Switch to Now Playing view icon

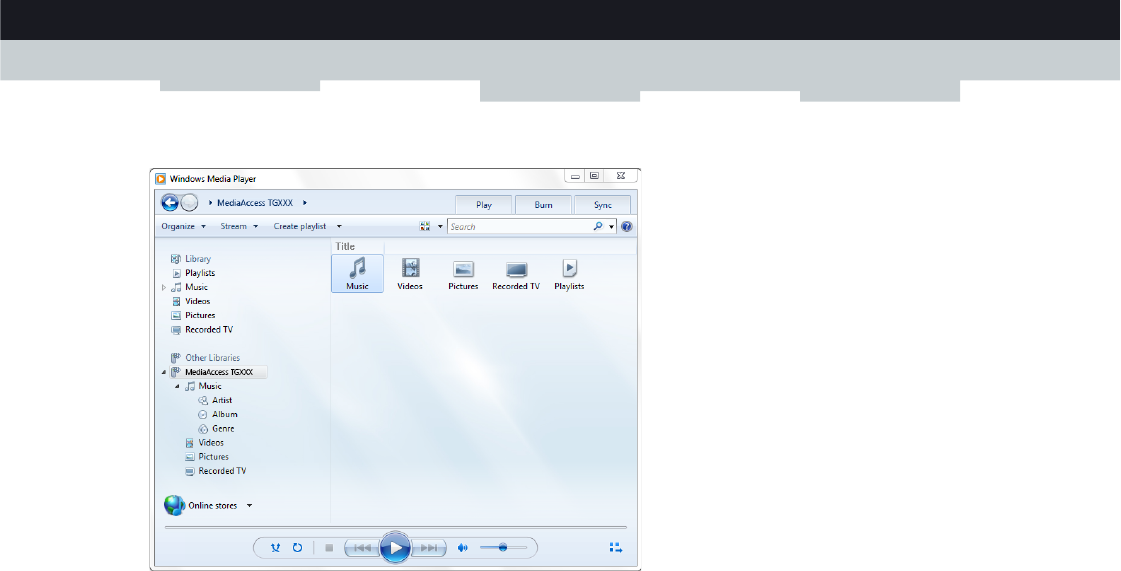616,548
